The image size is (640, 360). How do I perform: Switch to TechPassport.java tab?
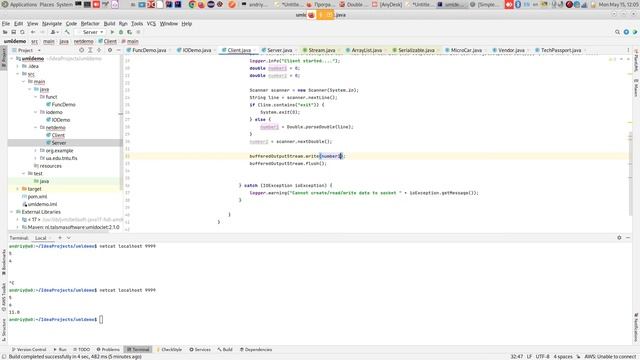pos(560,50)
